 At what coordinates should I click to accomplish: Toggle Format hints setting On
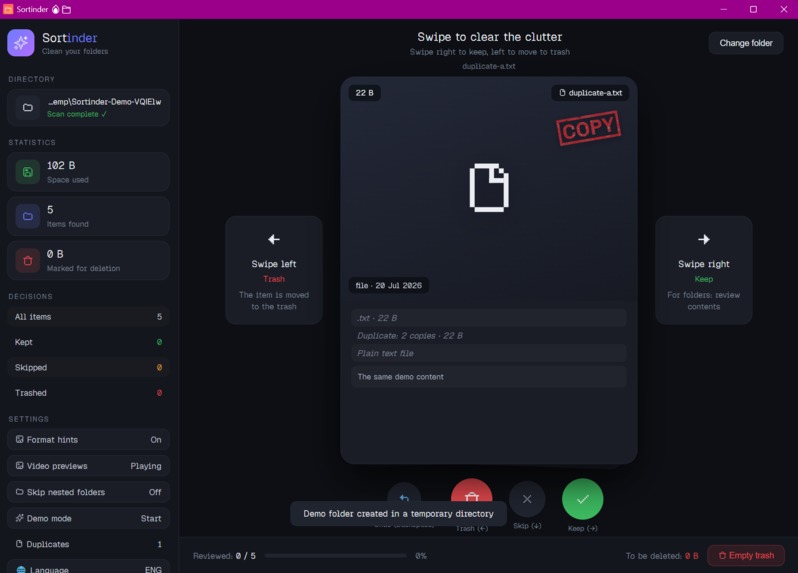(89, 440)
